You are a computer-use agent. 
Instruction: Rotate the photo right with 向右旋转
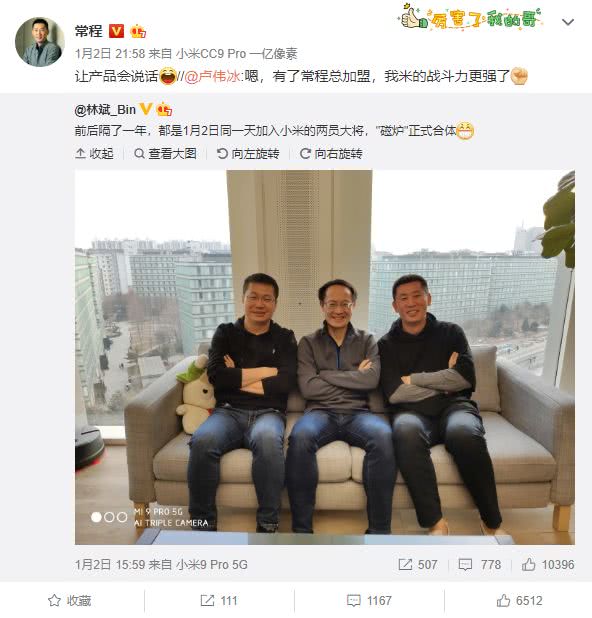point(331,154)
